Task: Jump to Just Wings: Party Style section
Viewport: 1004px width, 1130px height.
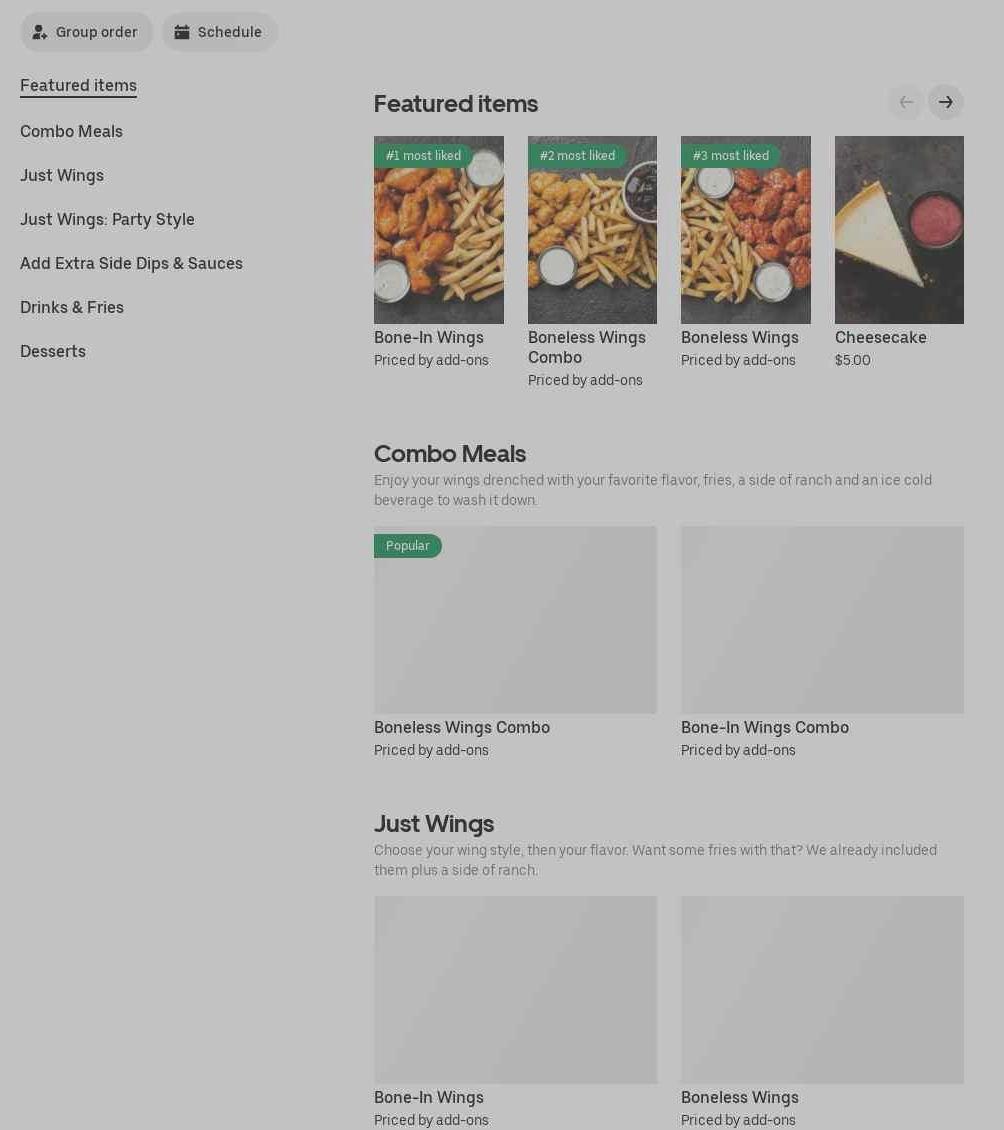Action: click(107, 219)
